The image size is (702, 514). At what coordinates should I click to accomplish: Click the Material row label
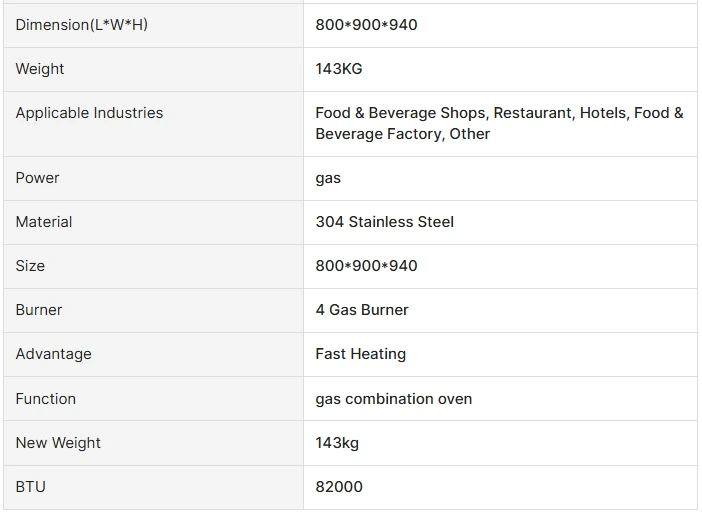44,222
